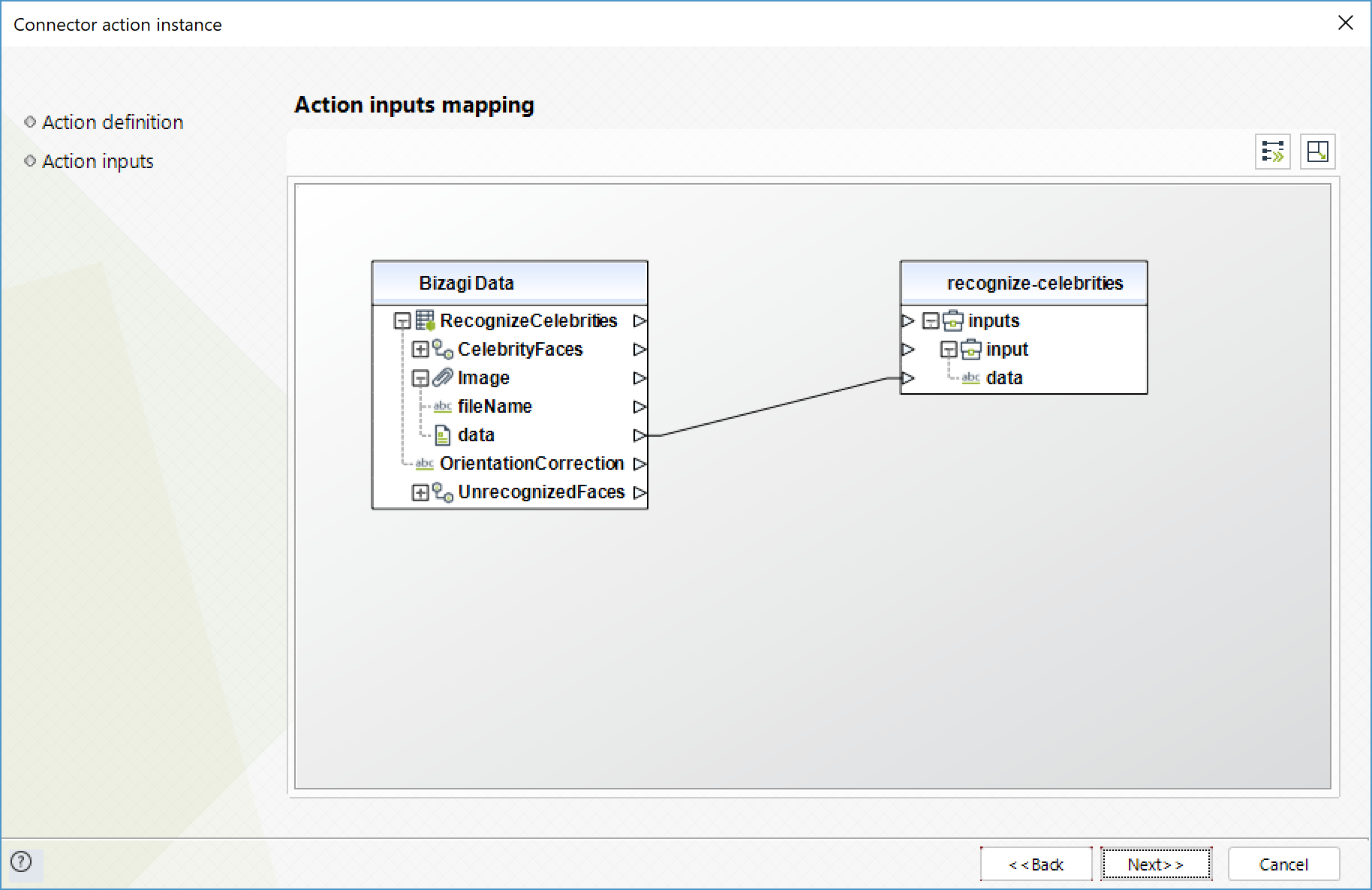Click the auto-map toolbar icon
Viewport: 1372px width, 890px height.
(x=1272, y=152)
